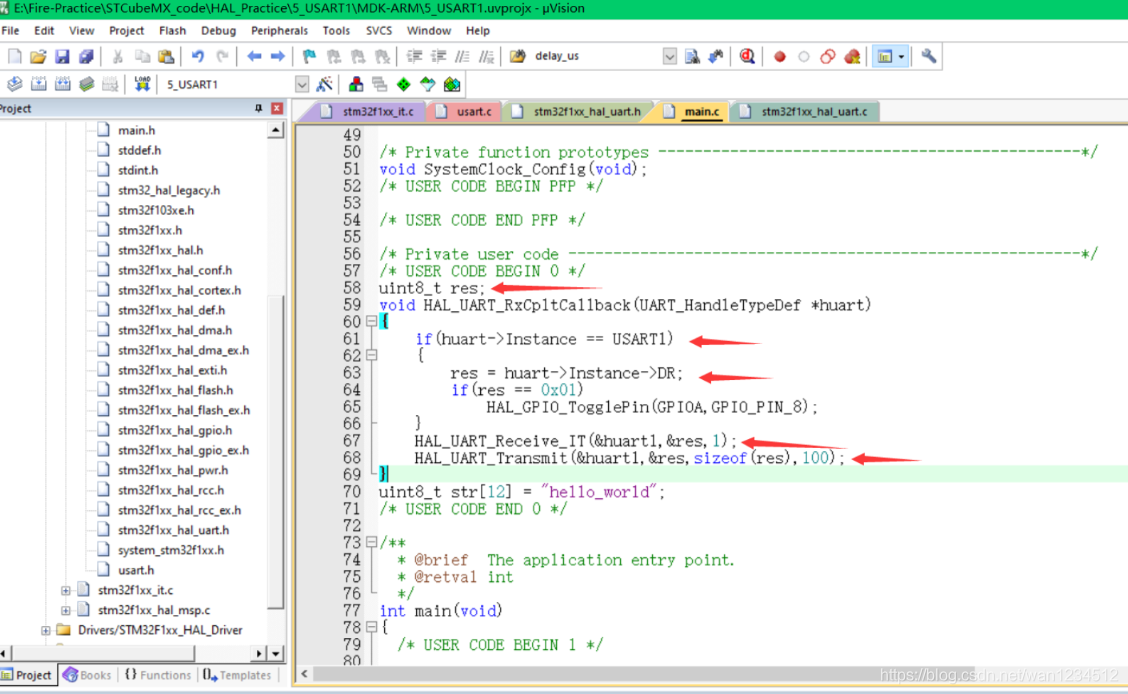The width and height of the screenshot is (1128, 694).
Task: Open the Flash menu
Action: tap(172, 31)
